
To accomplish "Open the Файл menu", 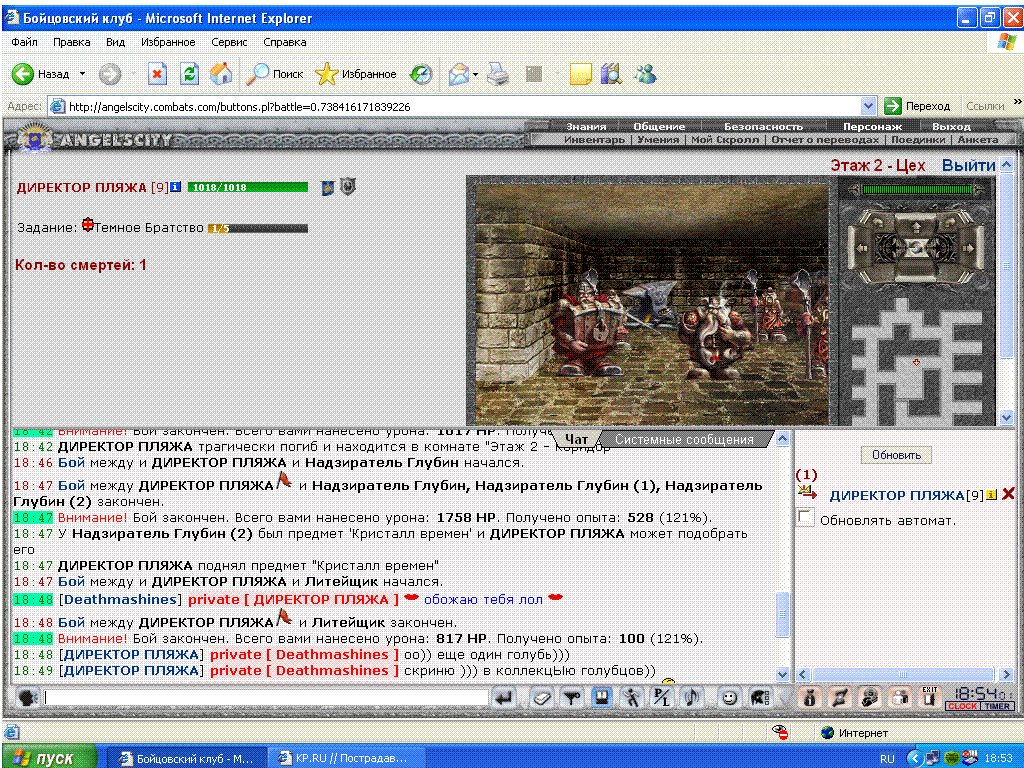I will (24, 42).
